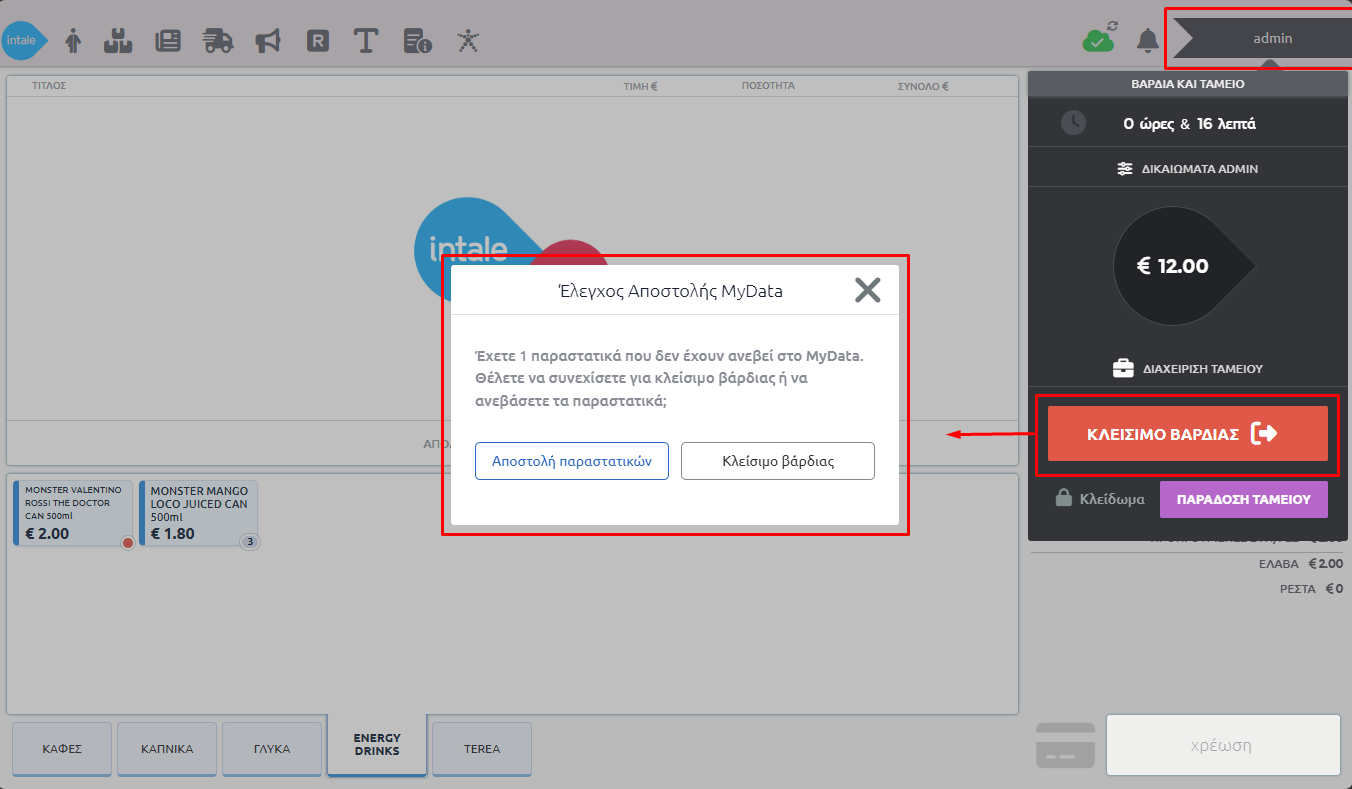This screenshot has width=1352, height=789.
Task: Select the ΓΛΥΚΑ category tab
Action: [x=272, y=748]
